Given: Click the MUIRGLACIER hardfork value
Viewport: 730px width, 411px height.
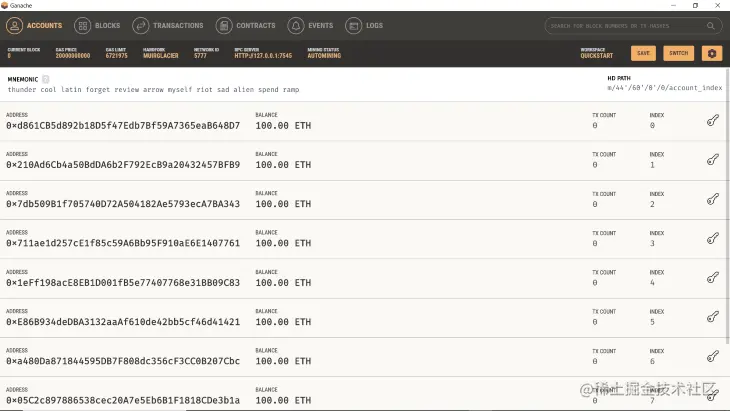Looking at the screenshot, I should pyautogui.click(x=161, y=56).
